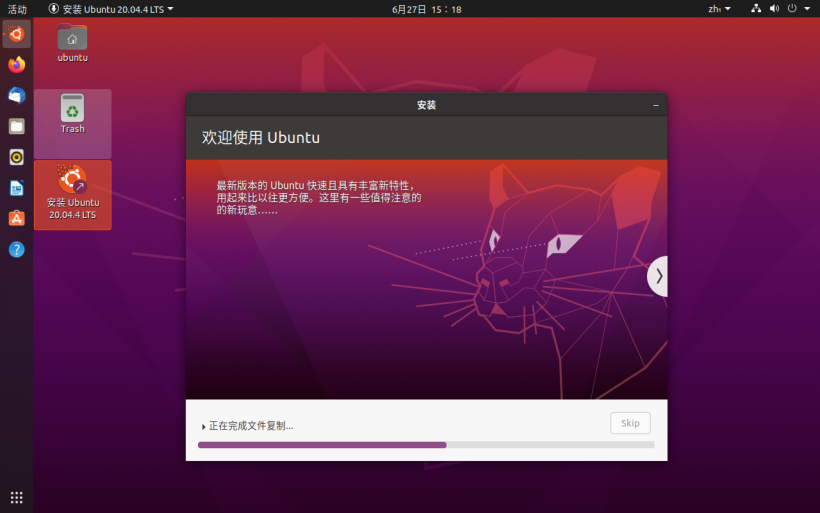The height and width of the screenshot is (513, 820).
Task: Go to next slide with right arrow
Action: pos(658,276)
